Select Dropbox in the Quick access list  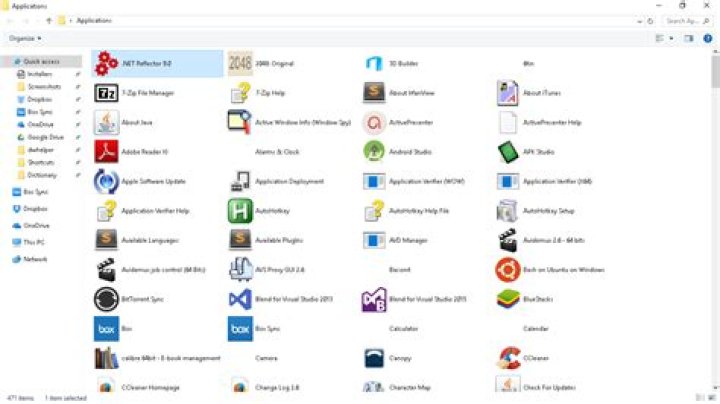point(39,99)
